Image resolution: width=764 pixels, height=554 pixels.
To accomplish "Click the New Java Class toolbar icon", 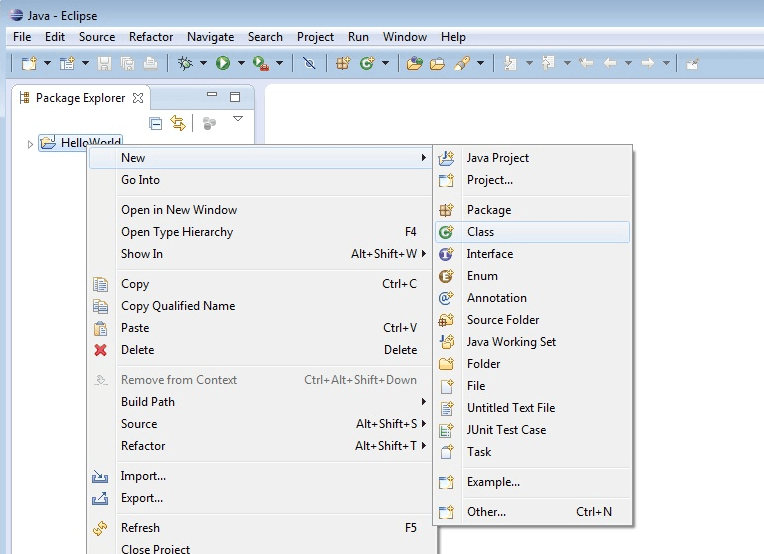I will click(x=367, y=63).
